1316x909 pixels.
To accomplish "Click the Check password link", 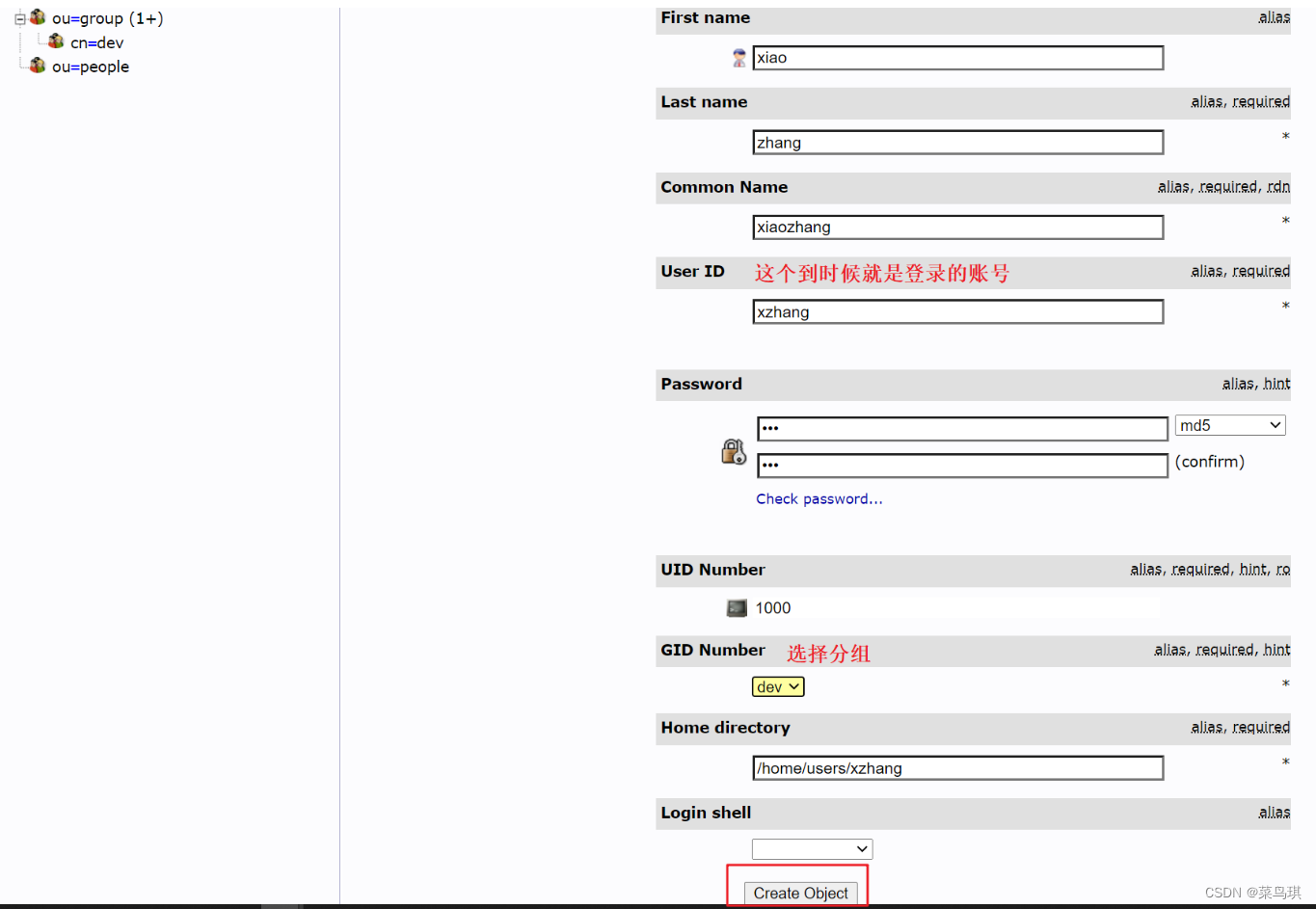I will 819,498.
